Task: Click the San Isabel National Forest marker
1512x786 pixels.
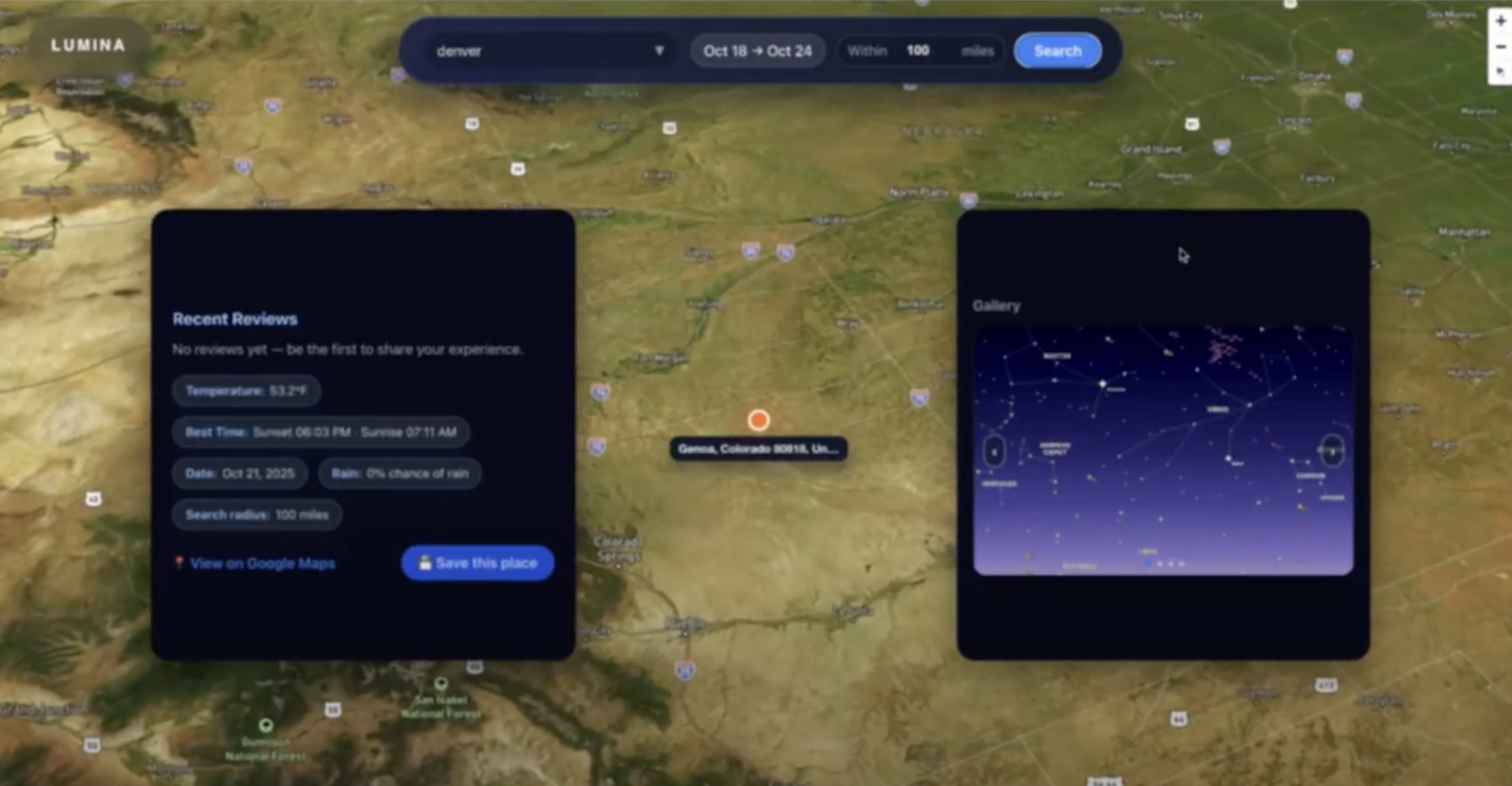Action: [x=441, y=684]
